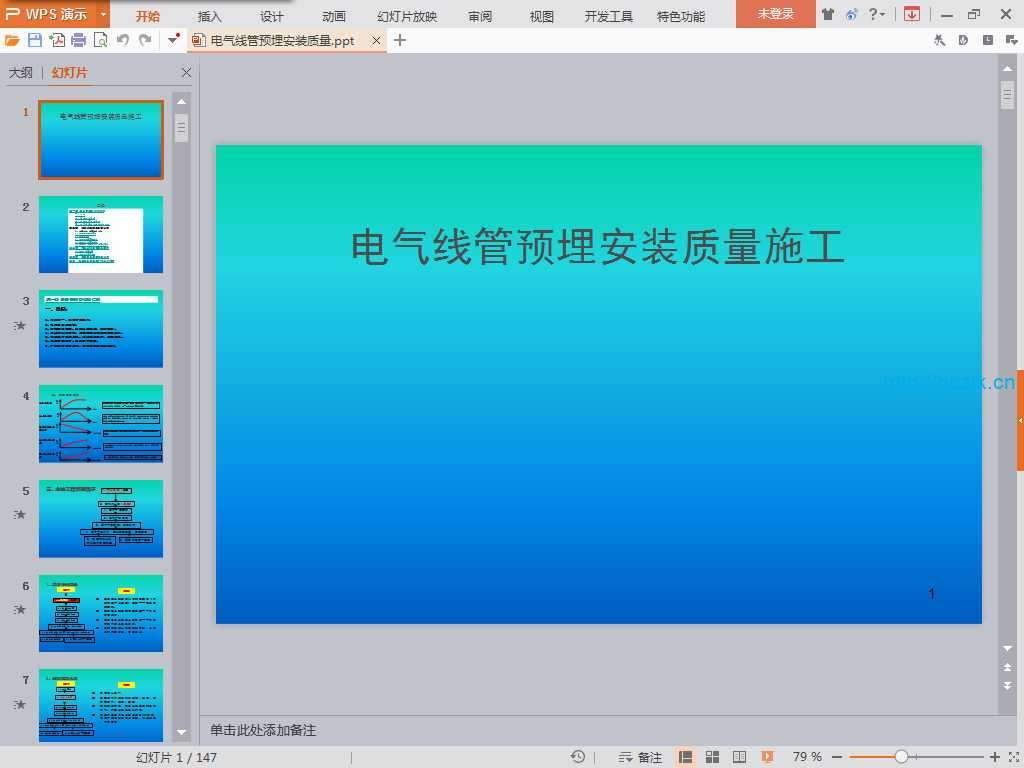Select slide 4 thumbnail in panel
Screen dimensions: 1024x768
[x=101, y=424]
